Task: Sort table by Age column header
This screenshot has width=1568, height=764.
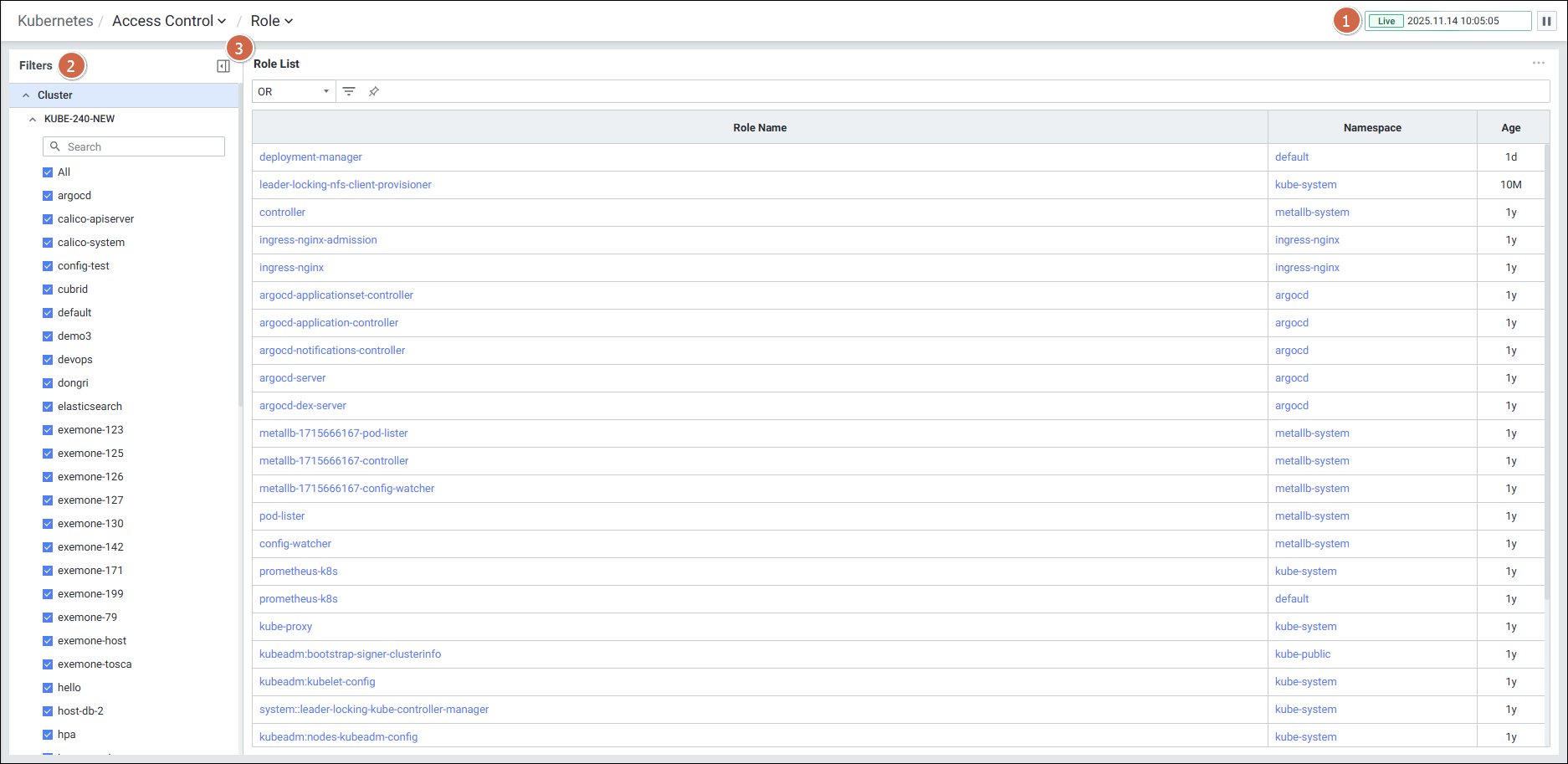Action: click(x=1510, y=128)
